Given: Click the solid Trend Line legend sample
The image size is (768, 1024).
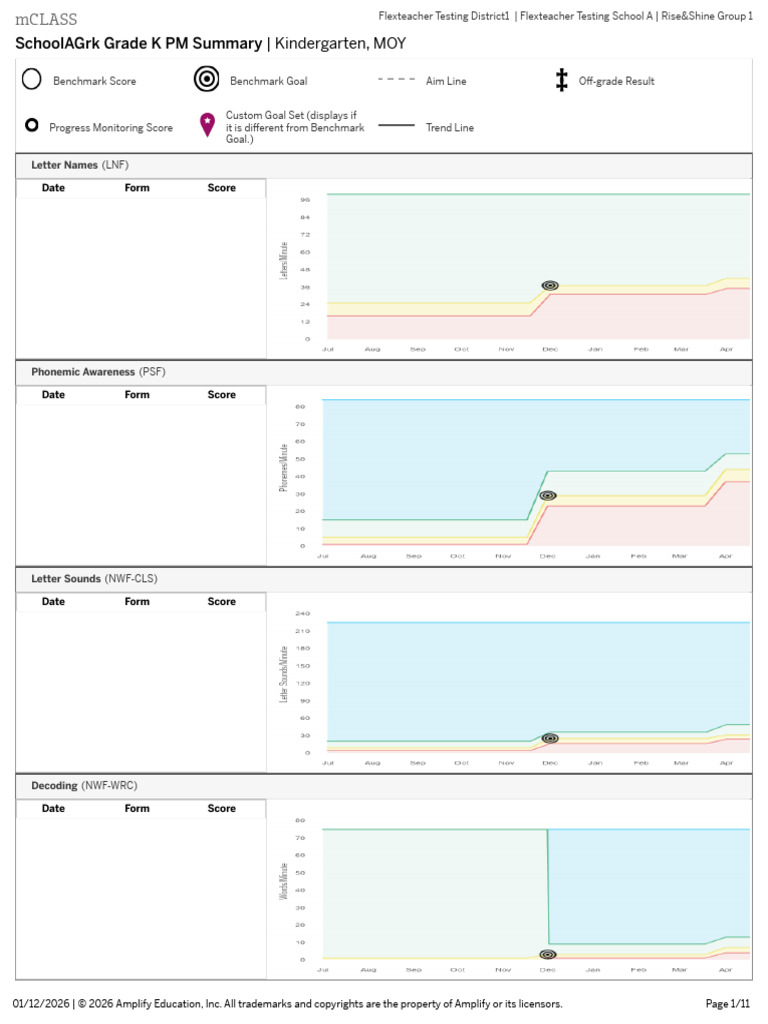Looking at the screenshot, I should point(396,125).
